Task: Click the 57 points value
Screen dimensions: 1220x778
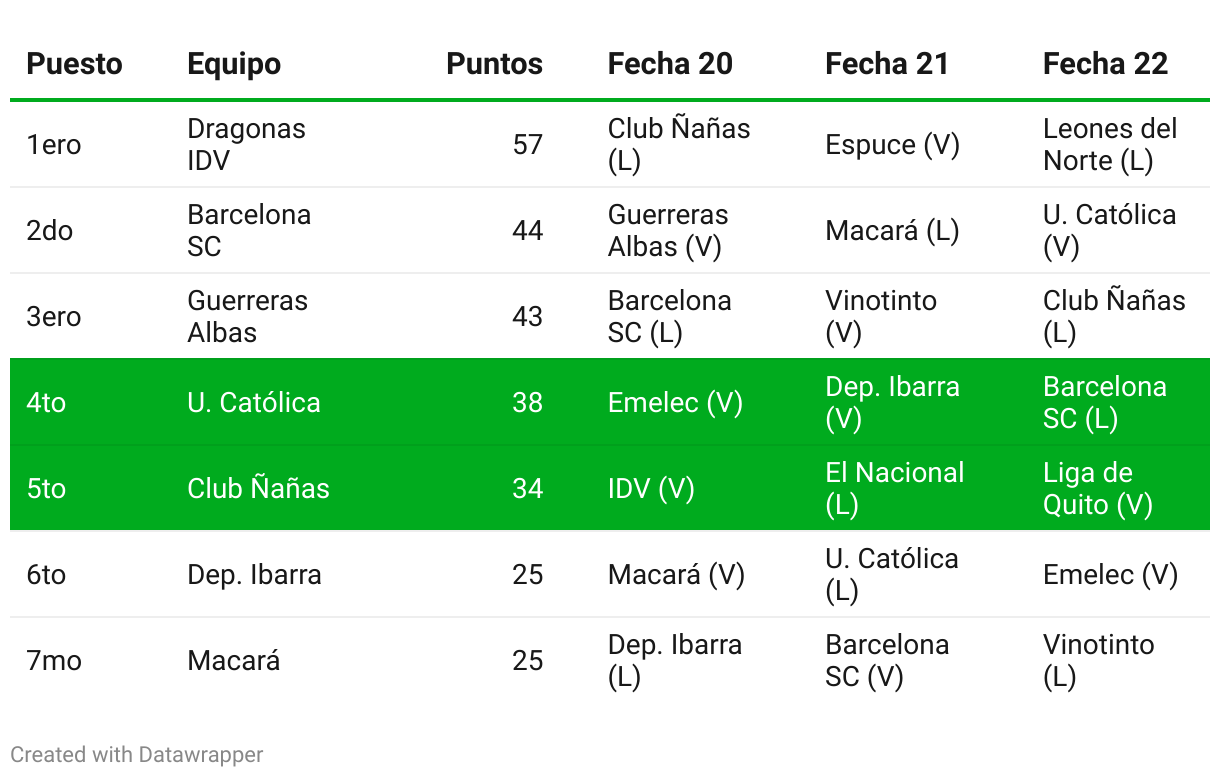Action: (x=527, y=145)
